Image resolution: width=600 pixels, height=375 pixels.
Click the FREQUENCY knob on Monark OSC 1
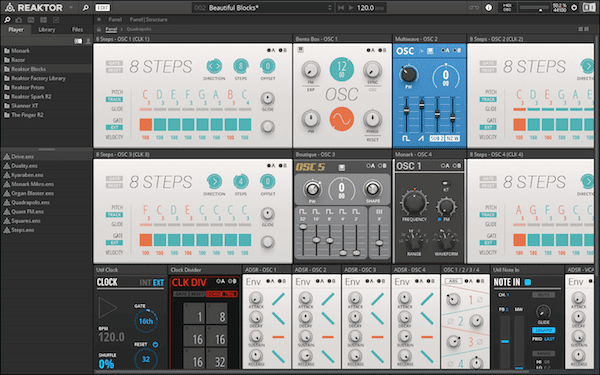(414, 202)
